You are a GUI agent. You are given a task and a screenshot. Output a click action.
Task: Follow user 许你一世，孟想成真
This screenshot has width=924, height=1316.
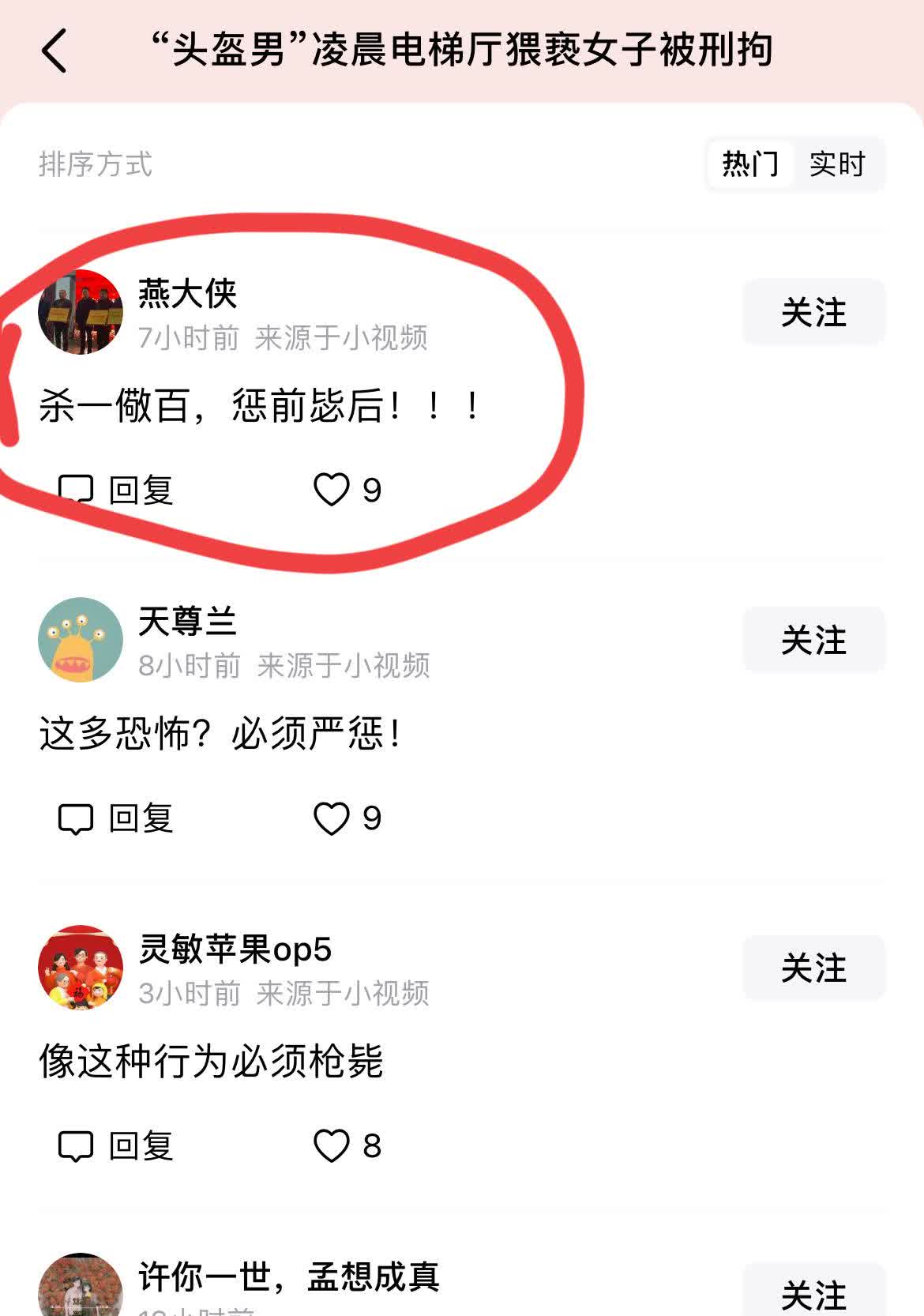[x=813, y=1292]
